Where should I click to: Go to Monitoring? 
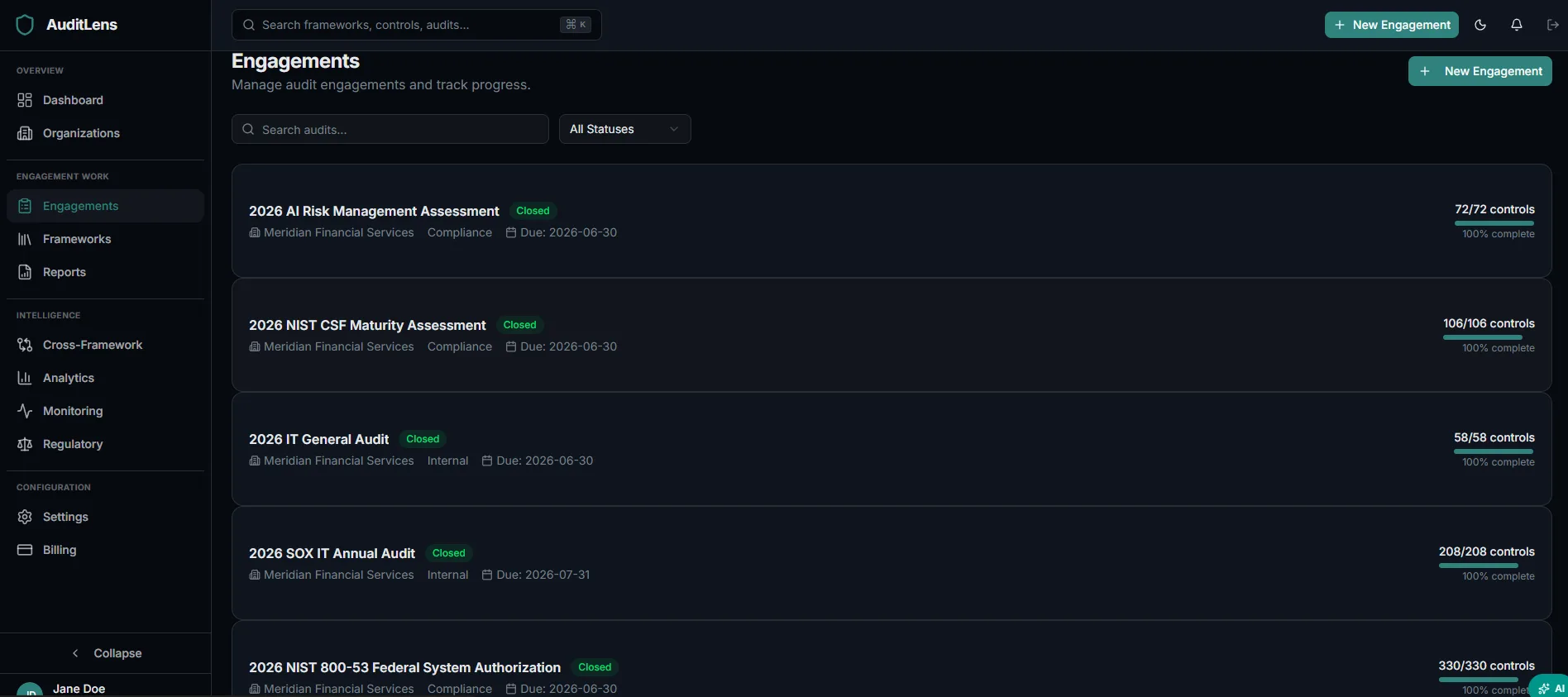pos(105,411)
